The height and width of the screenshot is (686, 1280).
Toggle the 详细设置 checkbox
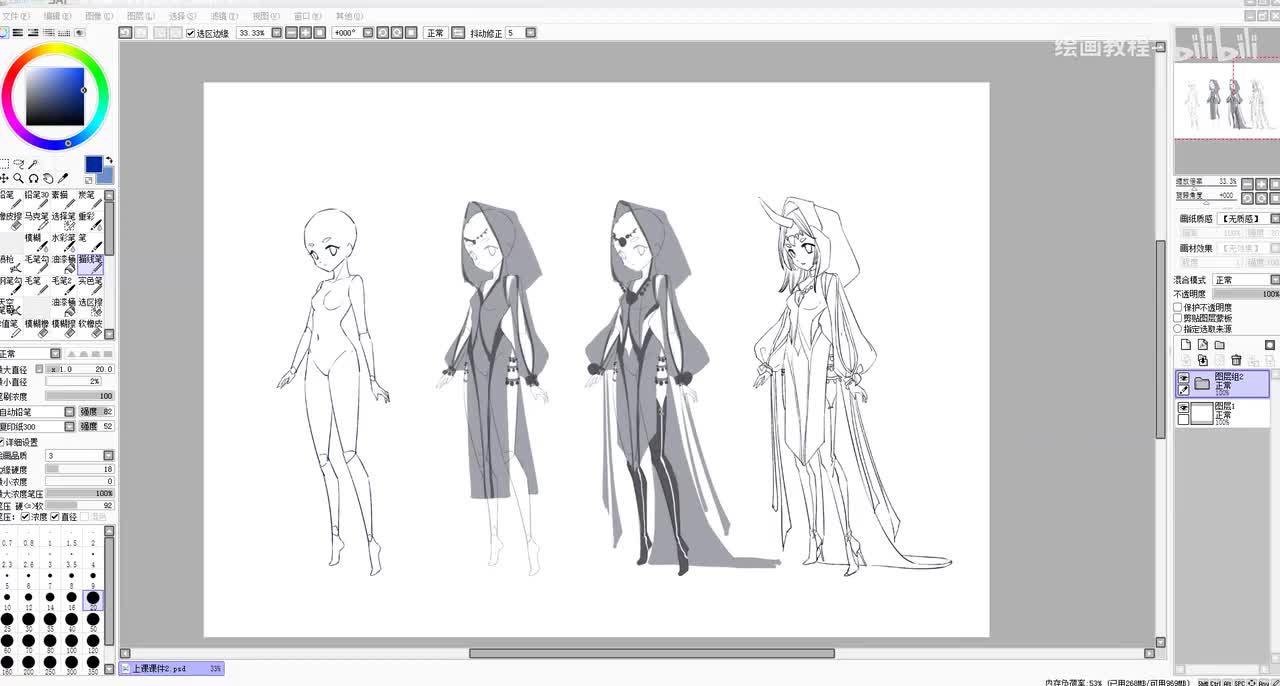coord(2,442)
